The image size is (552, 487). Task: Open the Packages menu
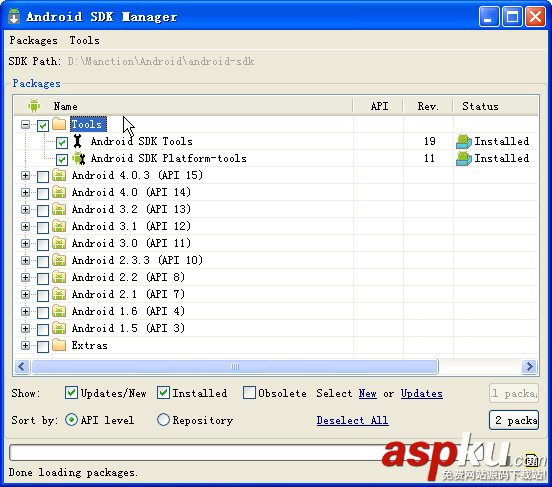33,40
